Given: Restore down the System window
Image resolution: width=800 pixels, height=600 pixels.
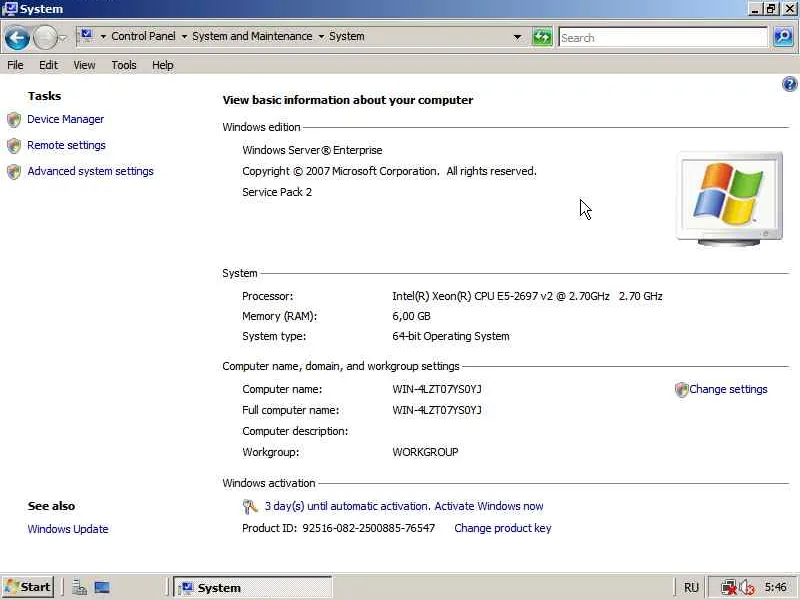Looking at the screenshot, I should (771, 9).
